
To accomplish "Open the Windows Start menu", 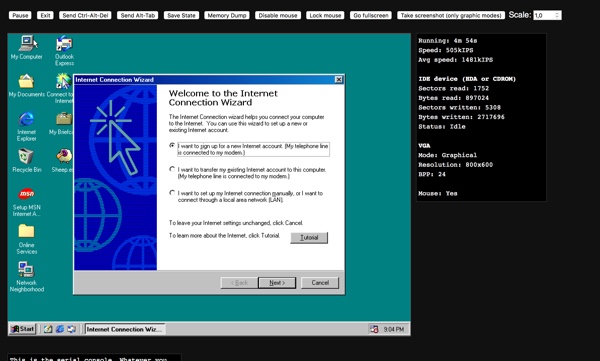I will coord(23,329).
